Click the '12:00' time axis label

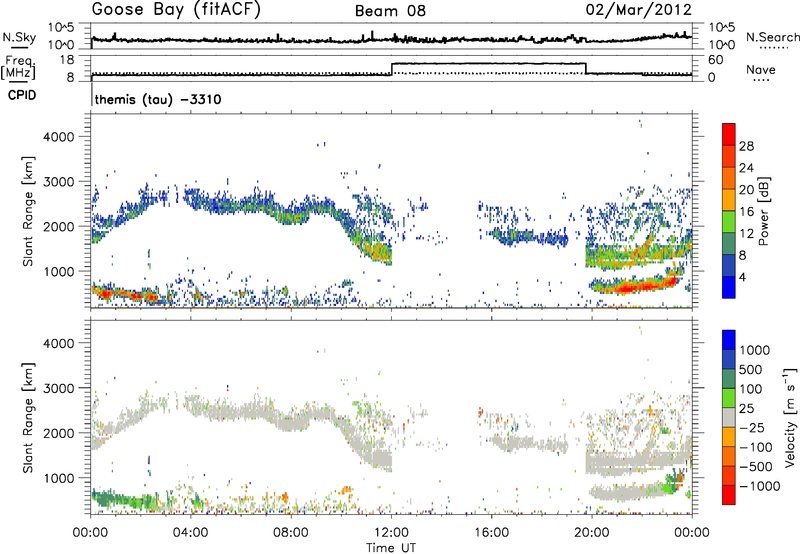point(391,533)
